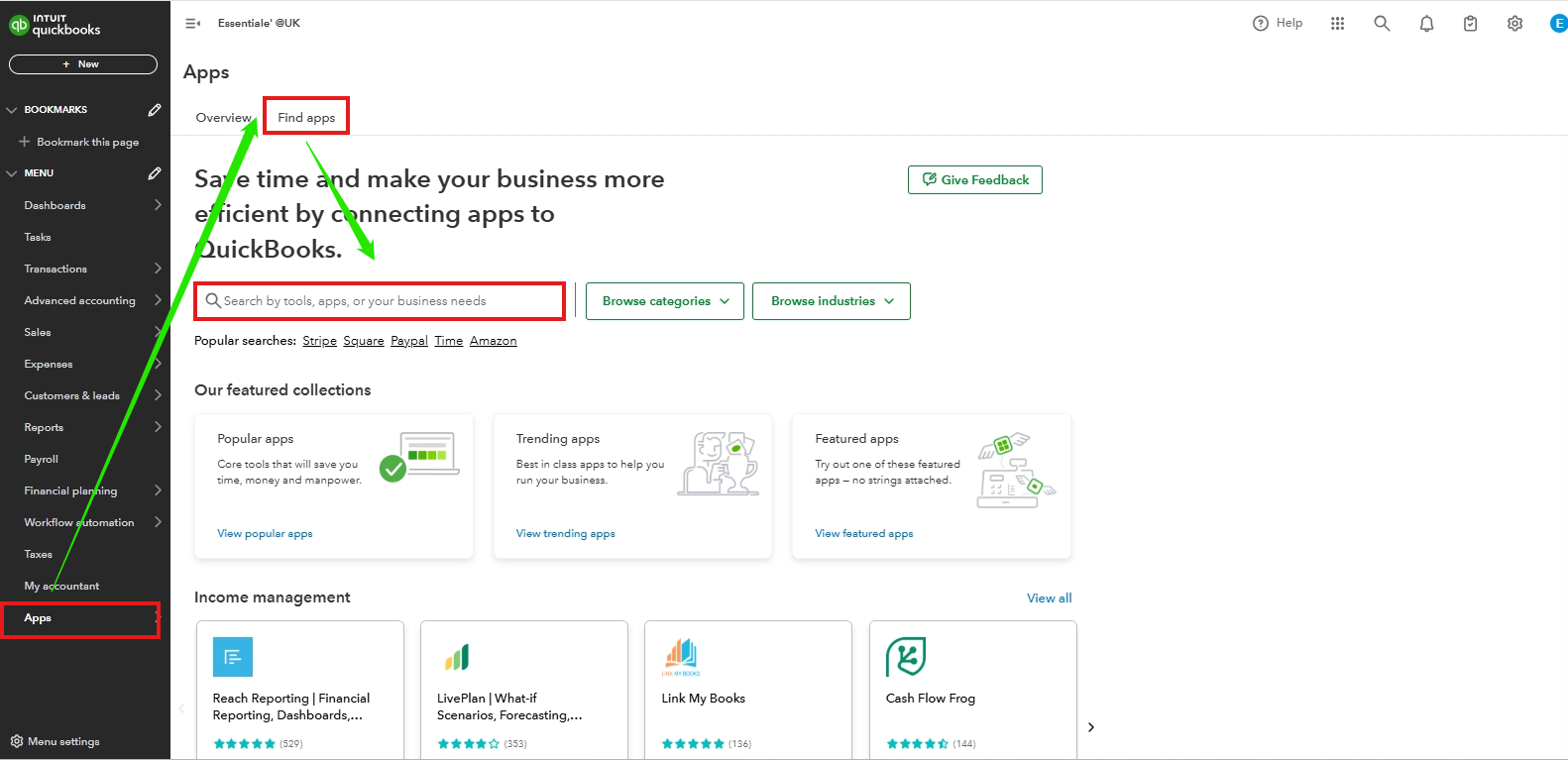
Task: Click the Popular apps illustration
Action: coord(420,456)
